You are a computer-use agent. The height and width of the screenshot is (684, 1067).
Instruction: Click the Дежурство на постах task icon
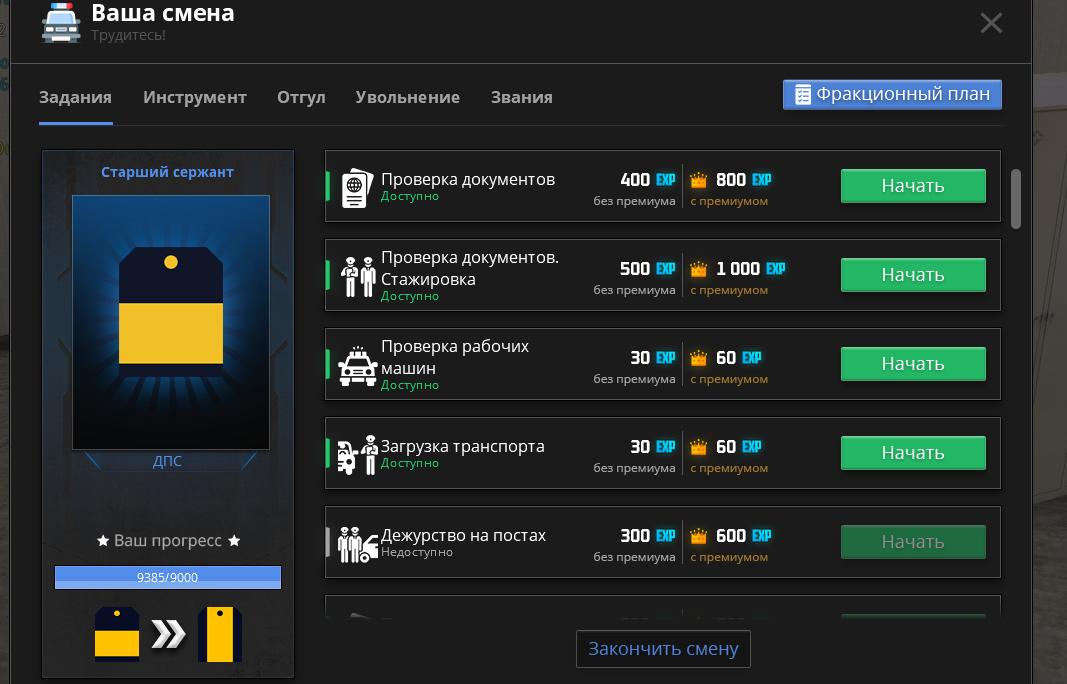click(357, 543)
